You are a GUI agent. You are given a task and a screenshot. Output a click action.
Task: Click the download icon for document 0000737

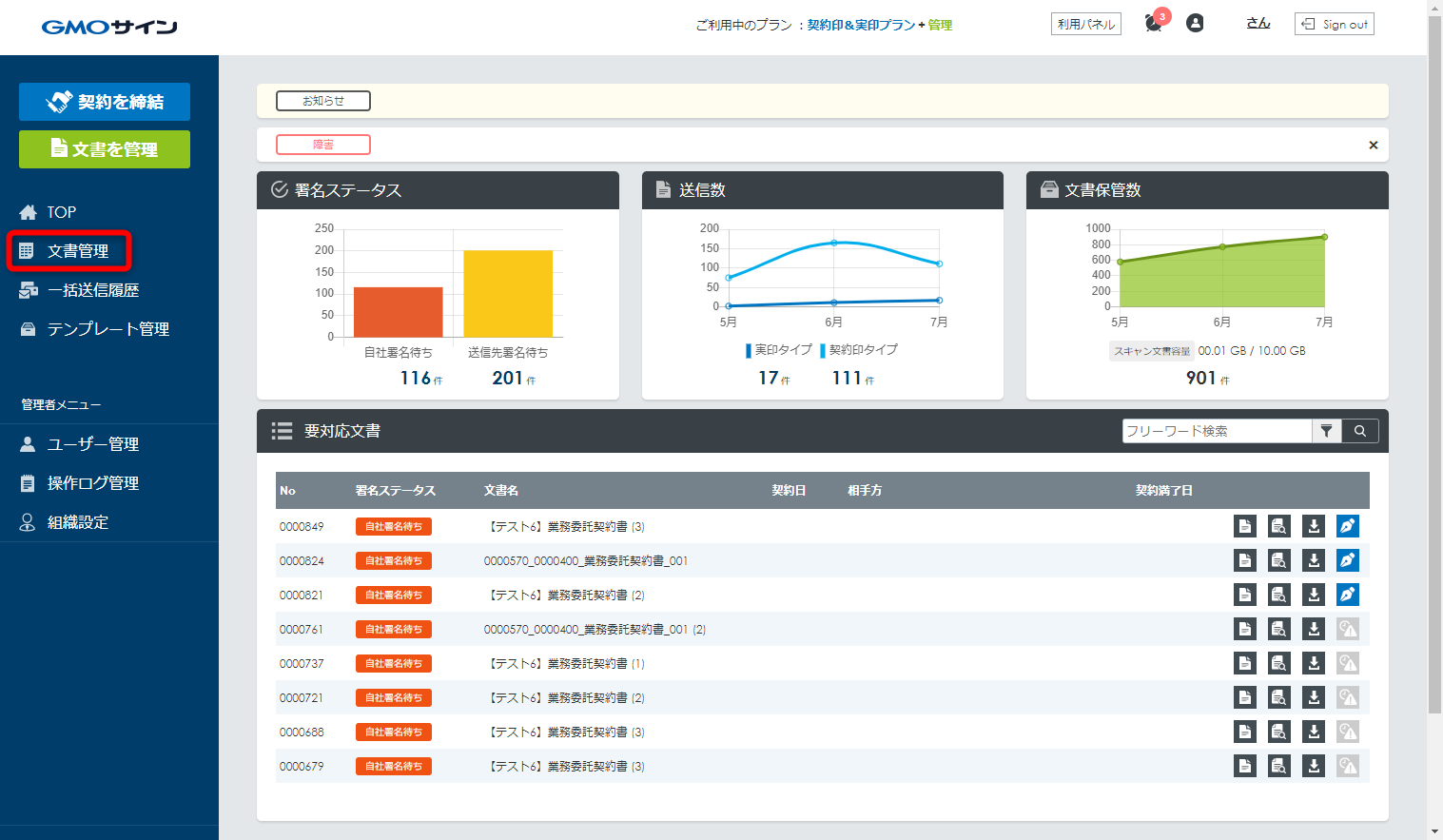[1313, 663]
